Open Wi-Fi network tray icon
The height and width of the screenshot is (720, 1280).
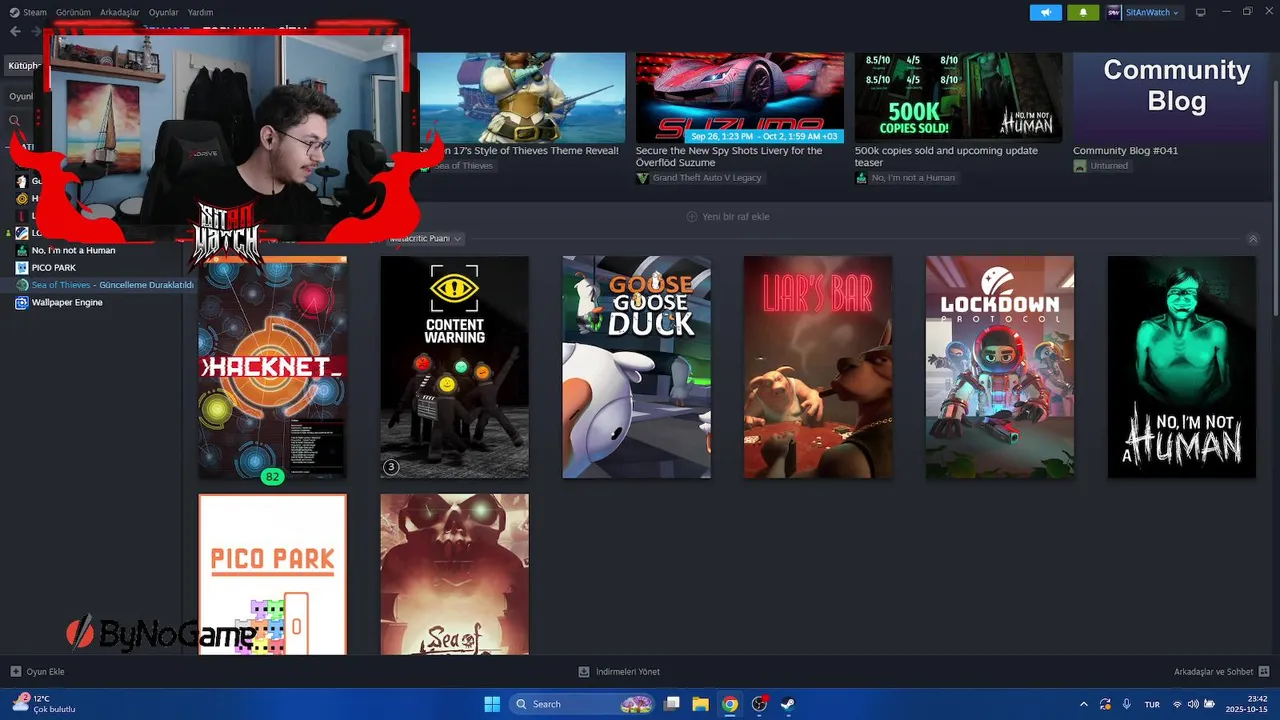(x=1177, y=704)
